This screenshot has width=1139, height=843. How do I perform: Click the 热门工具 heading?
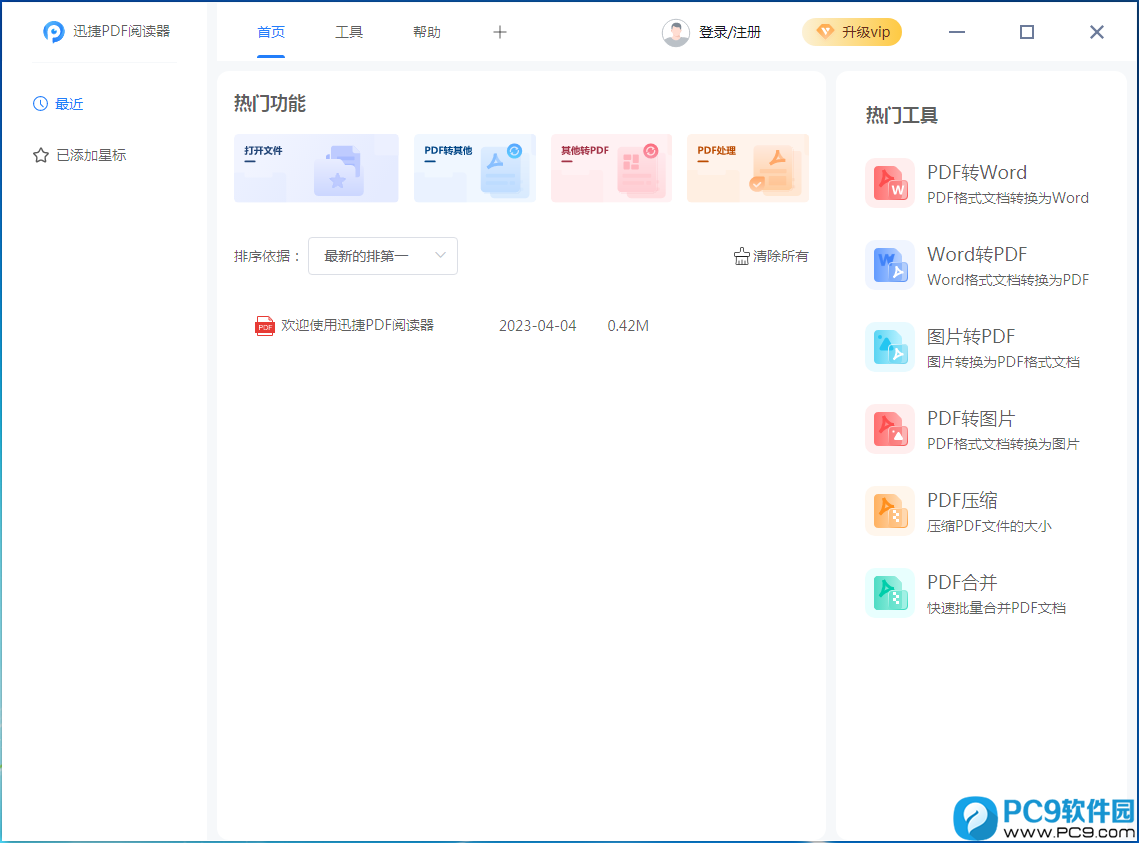[901, 115]
